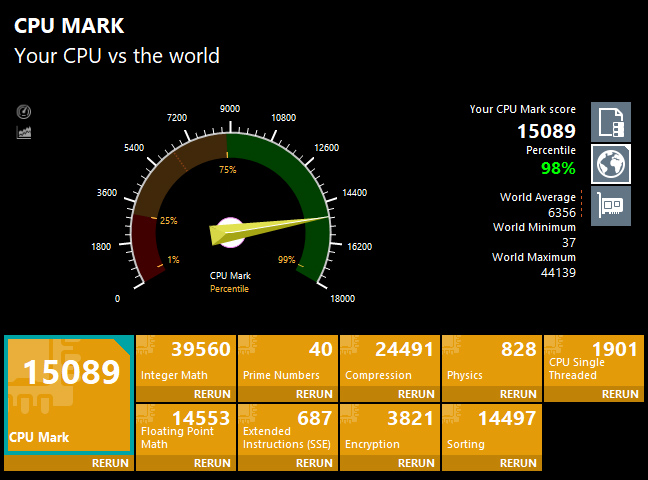Image resolution: width=648 pixels, height=480 pixels.
Task: Select the large CPU Mark 15089 tile
Action: [69, 395]
